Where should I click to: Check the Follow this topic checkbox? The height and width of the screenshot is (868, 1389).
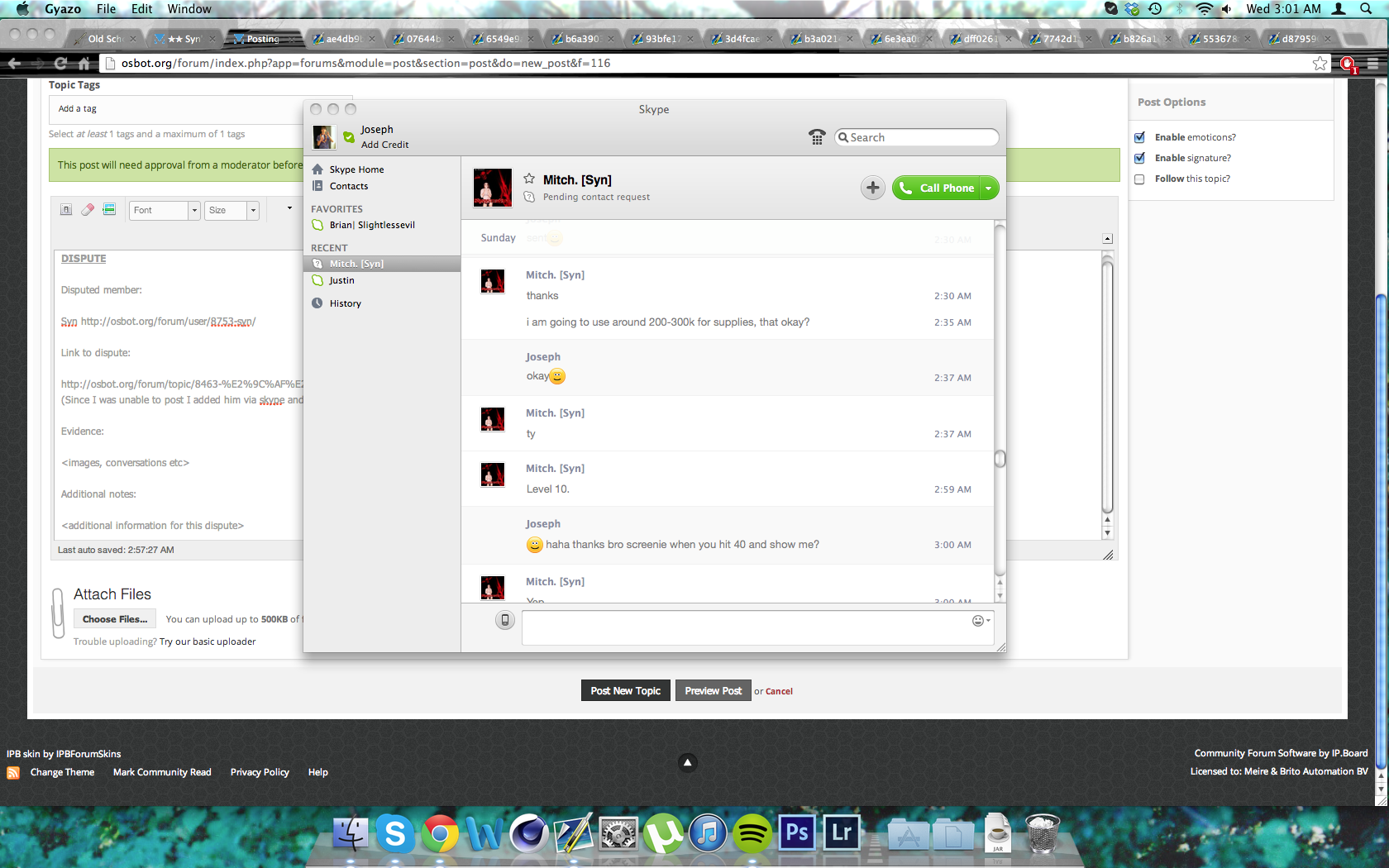tap(1139, 179)
